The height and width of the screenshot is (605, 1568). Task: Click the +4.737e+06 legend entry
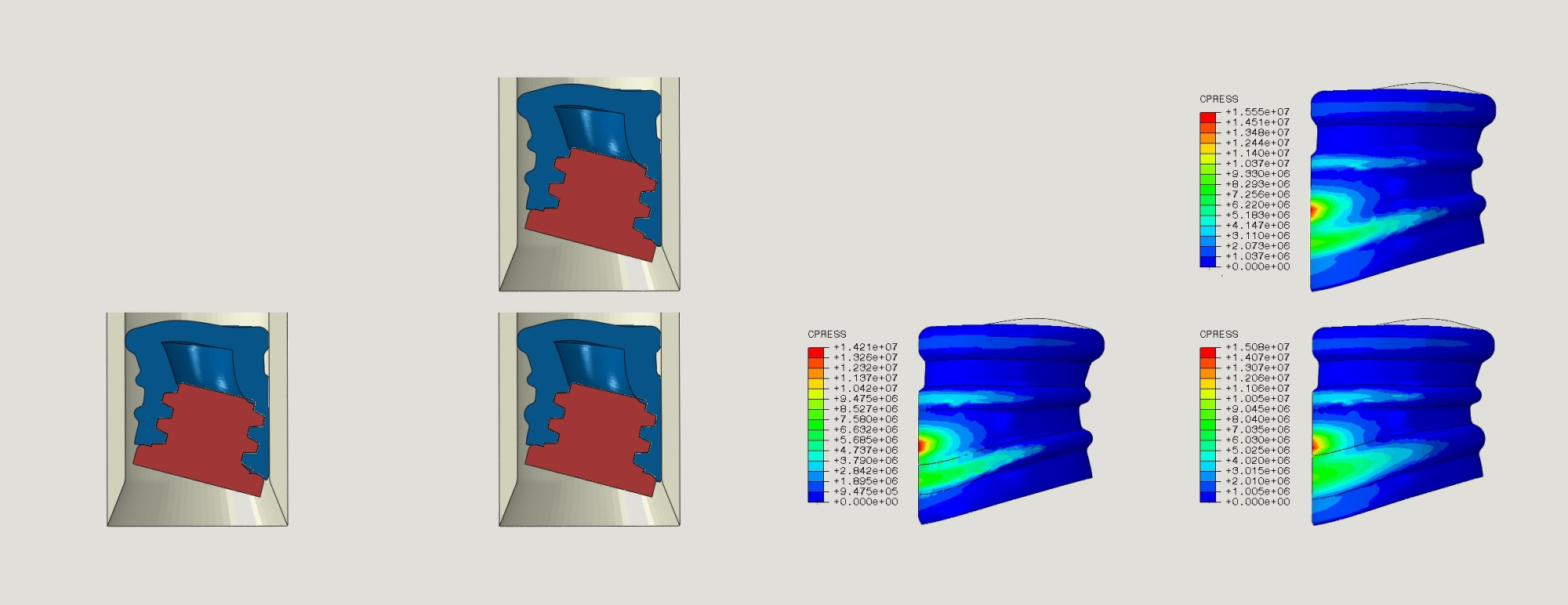(x=866, y=451)
